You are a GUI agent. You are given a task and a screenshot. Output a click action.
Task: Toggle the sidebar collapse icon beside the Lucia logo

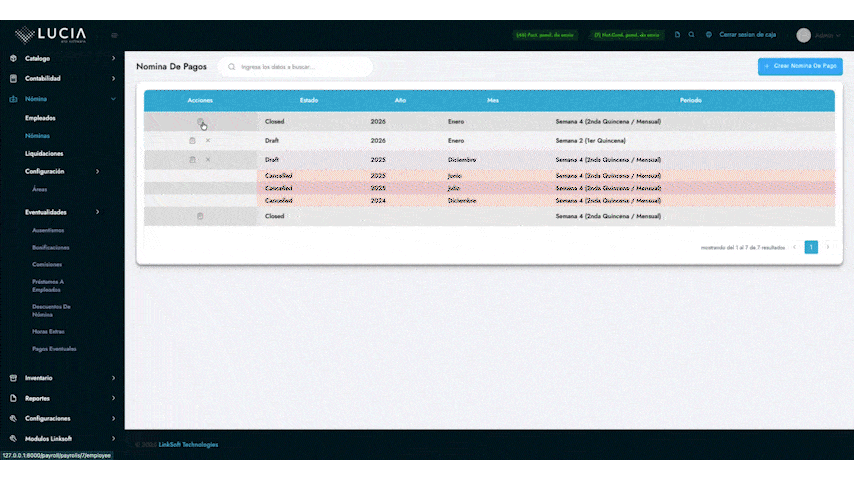coord(114,36)
